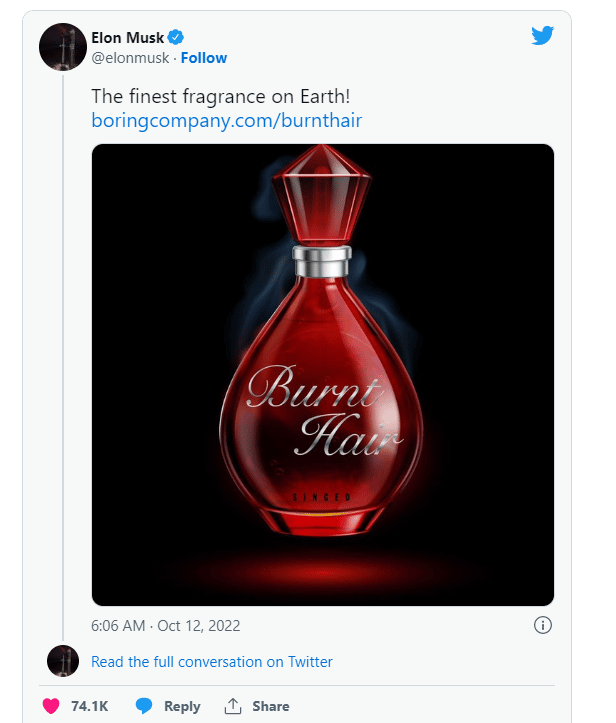616x723 pixels.
Task: Click the Reply text label
Action: click(x=182, y=706)
